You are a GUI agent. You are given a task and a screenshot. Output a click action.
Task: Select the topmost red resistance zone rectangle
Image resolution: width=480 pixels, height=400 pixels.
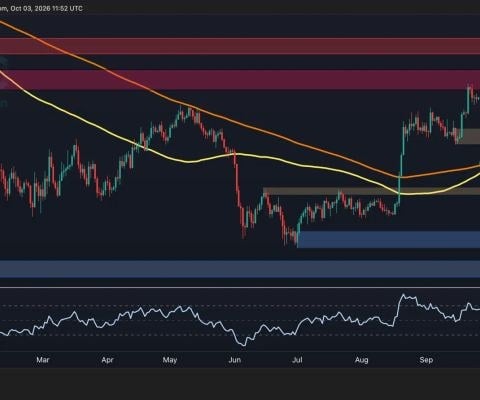point(240,46)
